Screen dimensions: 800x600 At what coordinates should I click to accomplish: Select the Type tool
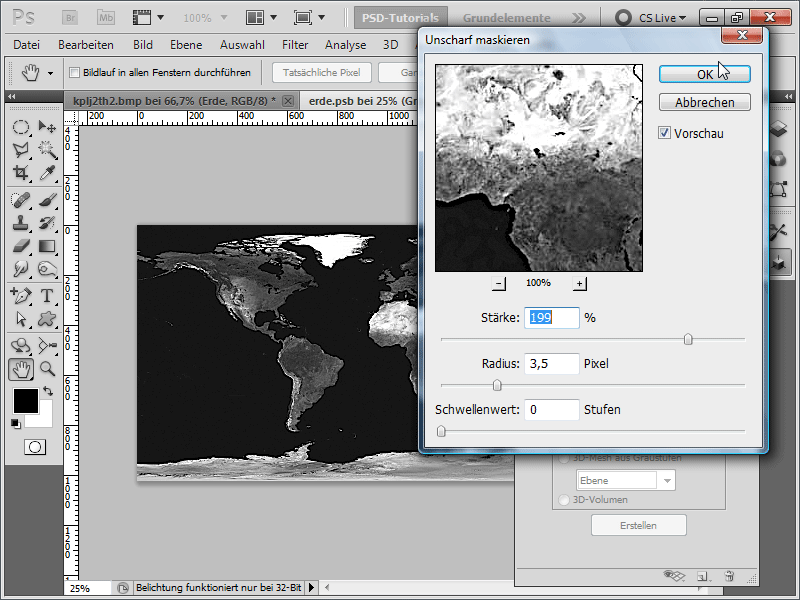click(x=47, y=295)
